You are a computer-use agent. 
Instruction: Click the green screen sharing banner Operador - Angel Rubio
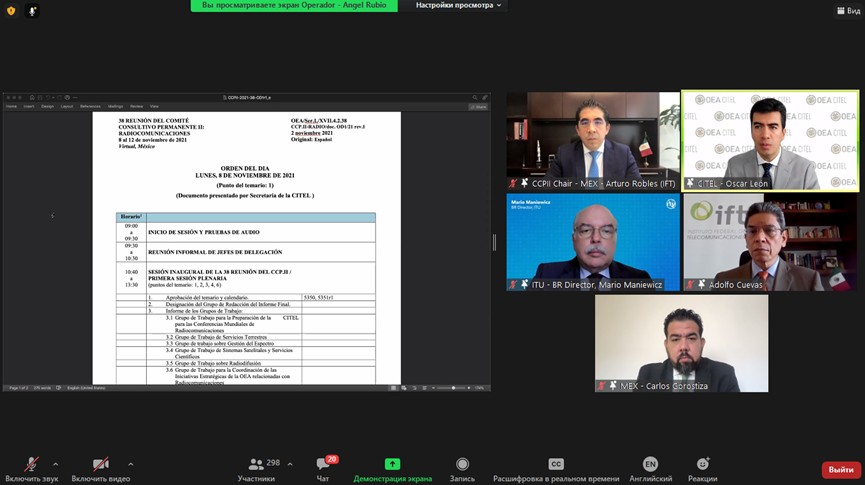[294, 6]
